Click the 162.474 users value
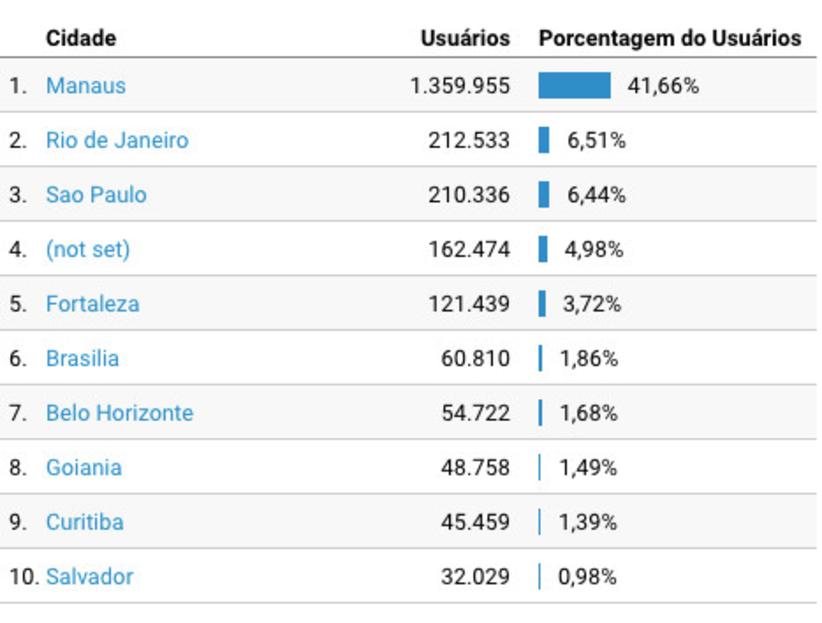The height and width of the screenshot is (623, 822). coord(469,249)
